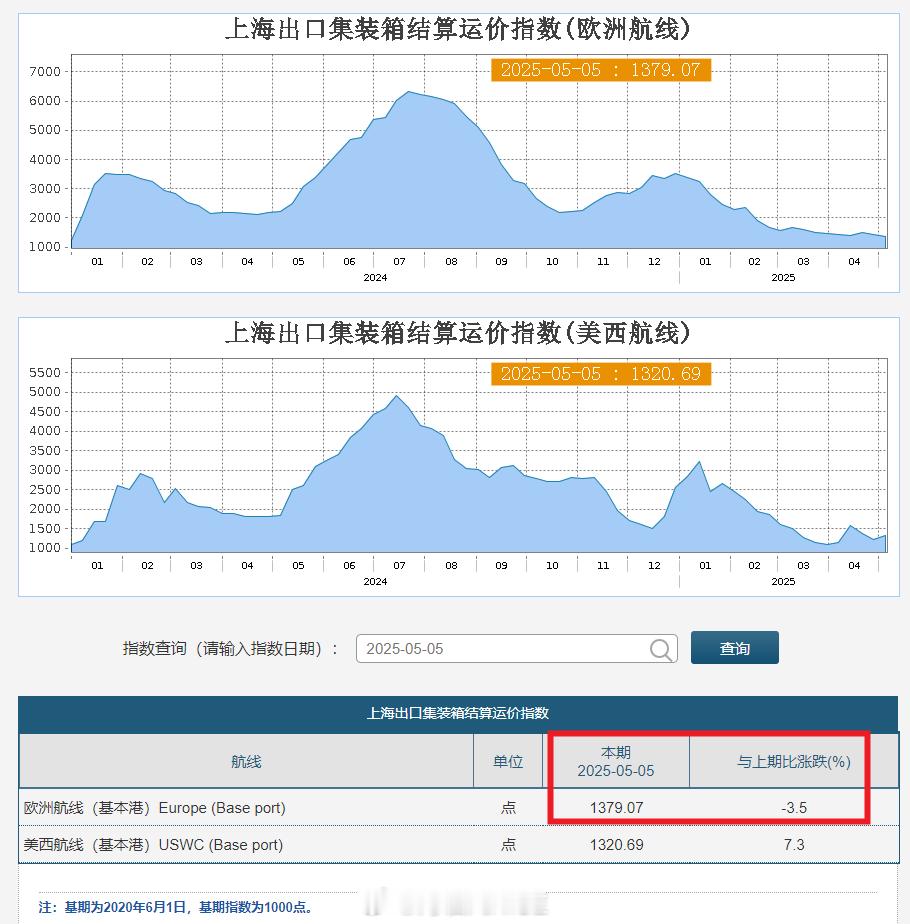
Task: Click the 本期 2025-05-05 column header
Action: click(615, 761)
